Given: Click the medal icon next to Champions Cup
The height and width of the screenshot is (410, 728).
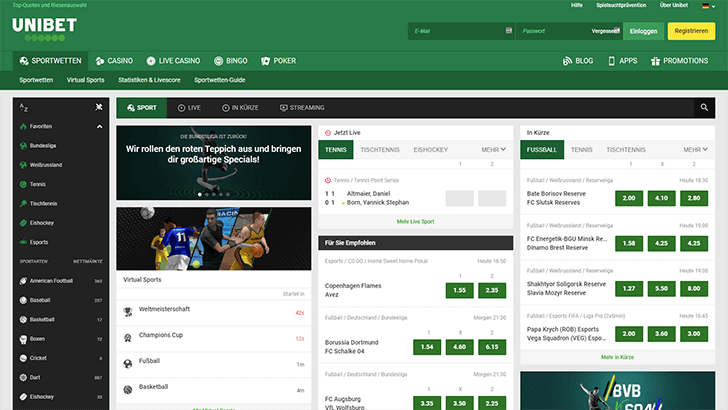Looking at the screenshot, I should point(128,338).
